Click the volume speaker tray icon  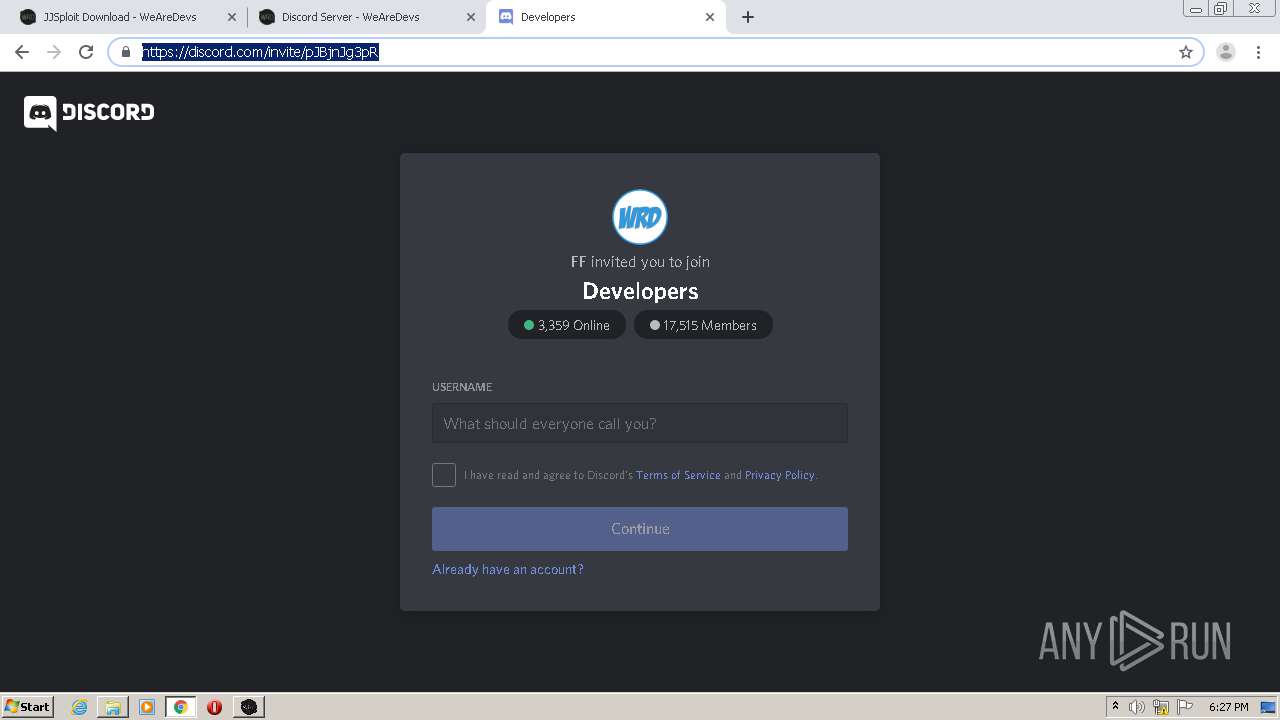coord(1136,707)
